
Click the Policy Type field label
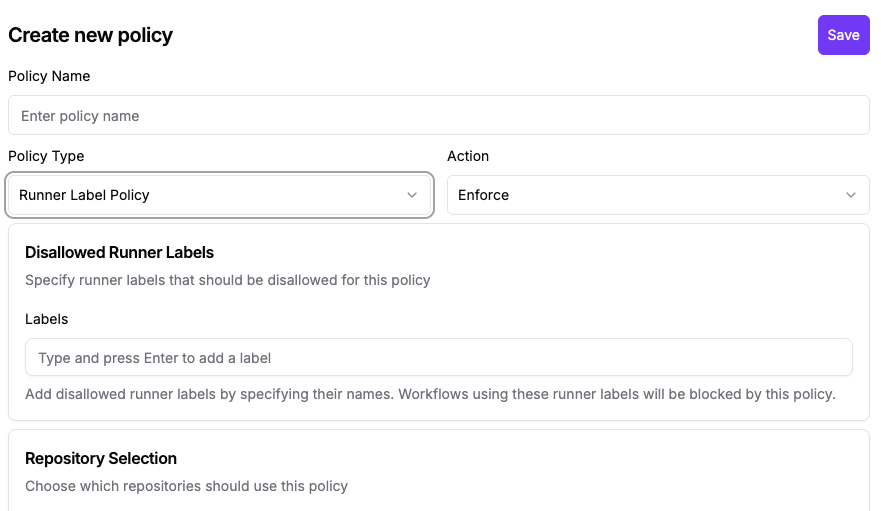(46, 156)
